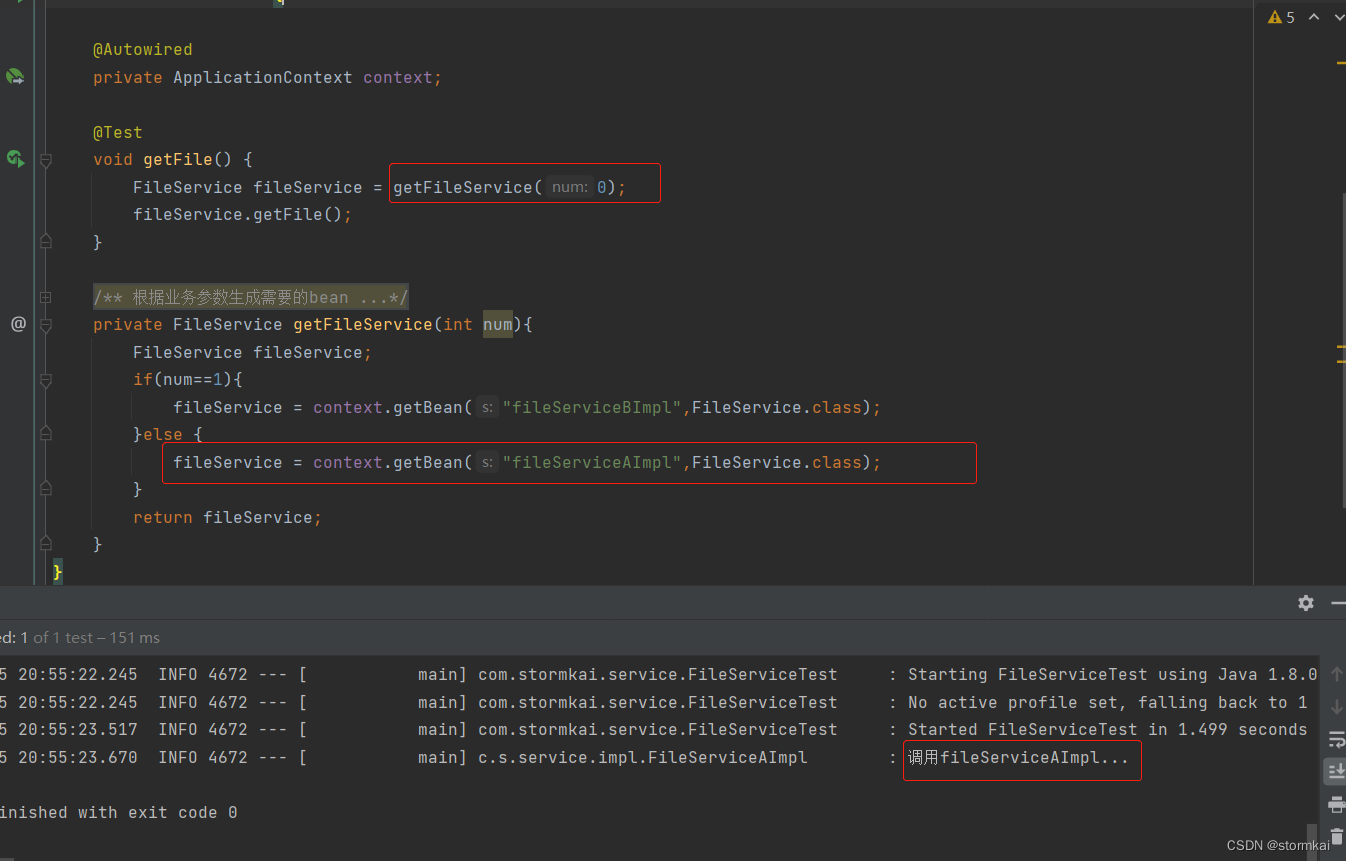Click the Spring autowired bean gutter icon

coord(15,76)
